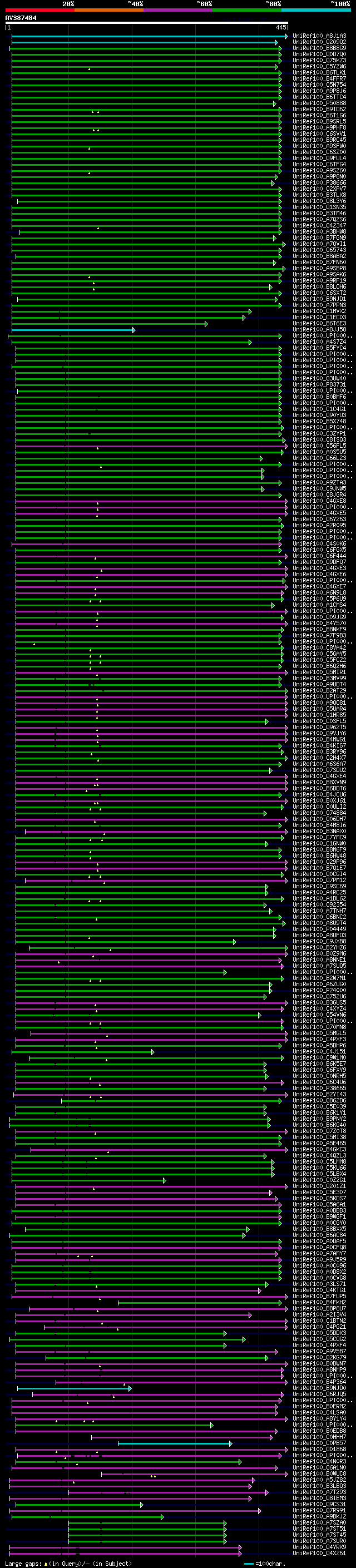Open hit UniRef100_A3BHW8

pyautogui.click(x=319, y=232)
